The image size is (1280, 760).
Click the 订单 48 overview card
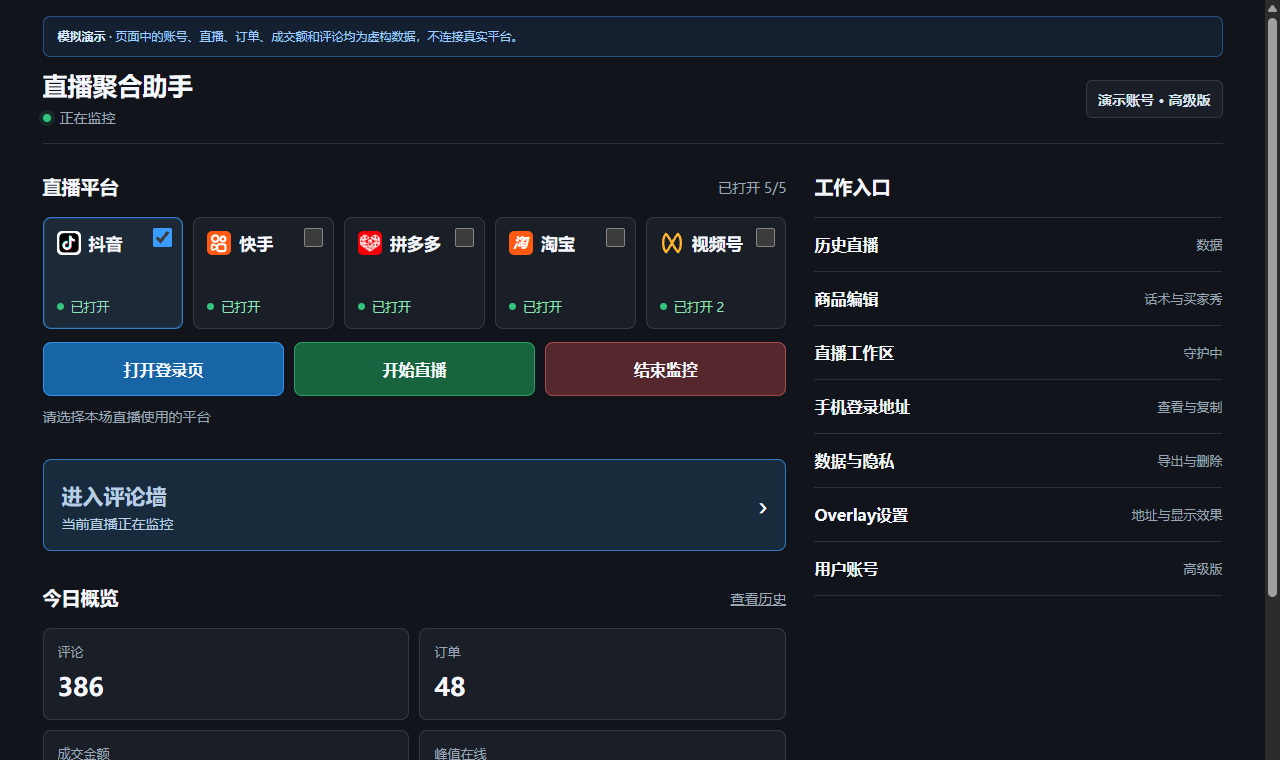(x=602, y=674)
